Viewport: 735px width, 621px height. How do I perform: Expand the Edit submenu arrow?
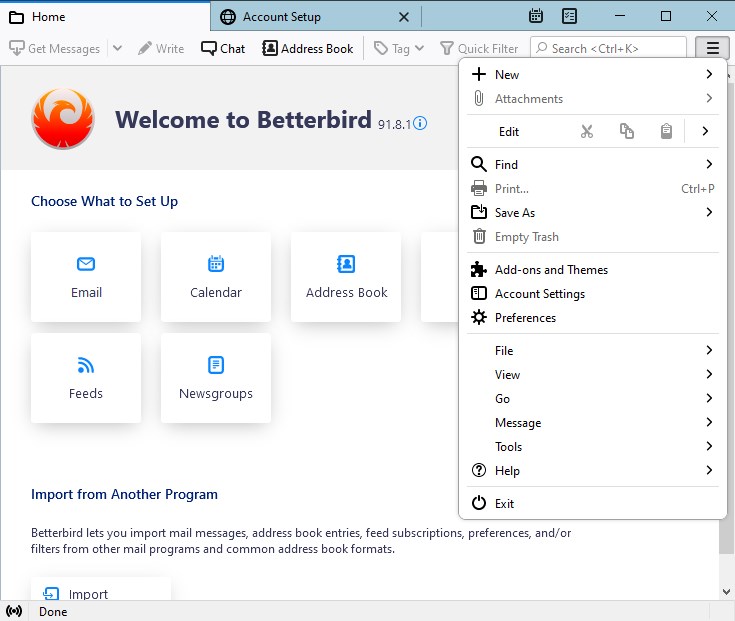click(705, 132)
